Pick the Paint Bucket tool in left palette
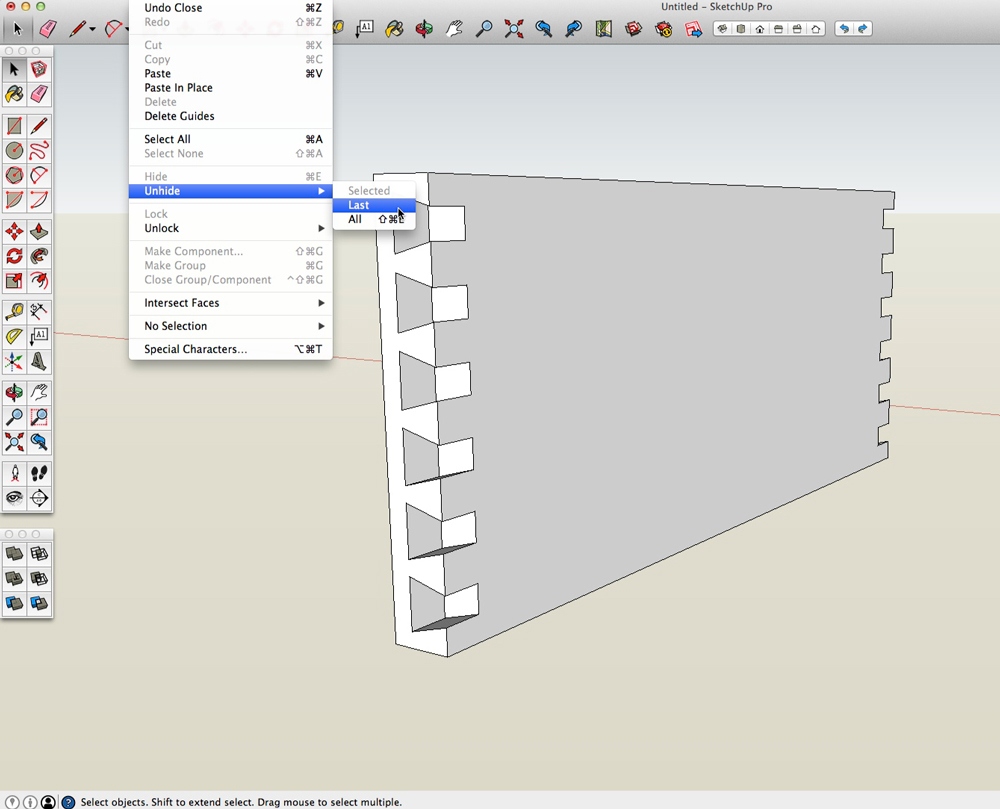Viewport: 1000px width, 809px height. click(x=14, y=94)
